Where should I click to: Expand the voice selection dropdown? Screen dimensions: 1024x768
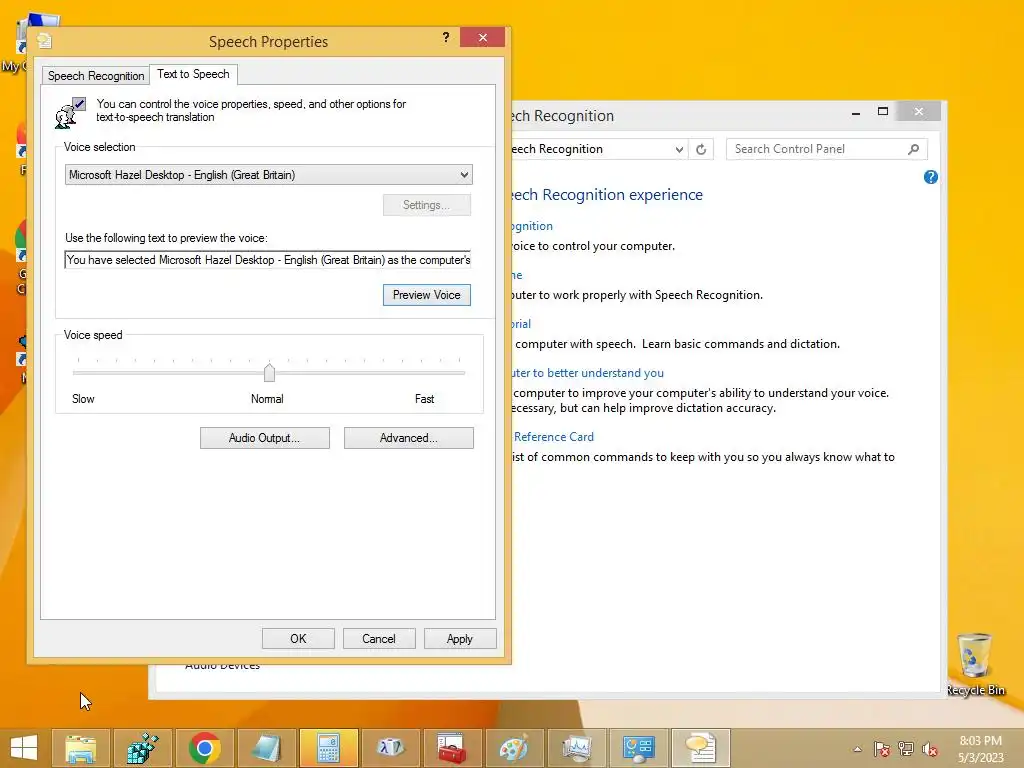464,175
